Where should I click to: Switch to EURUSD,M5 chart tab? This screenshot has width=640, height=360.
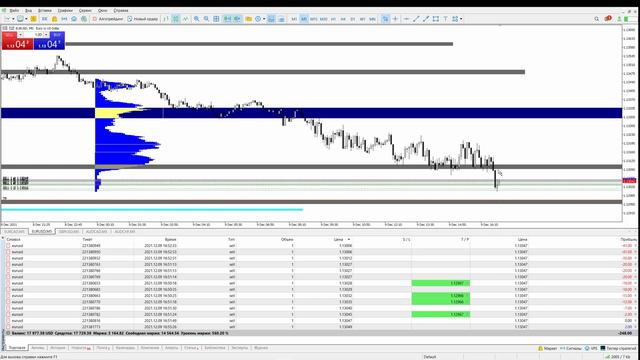[x=42, y=231]
